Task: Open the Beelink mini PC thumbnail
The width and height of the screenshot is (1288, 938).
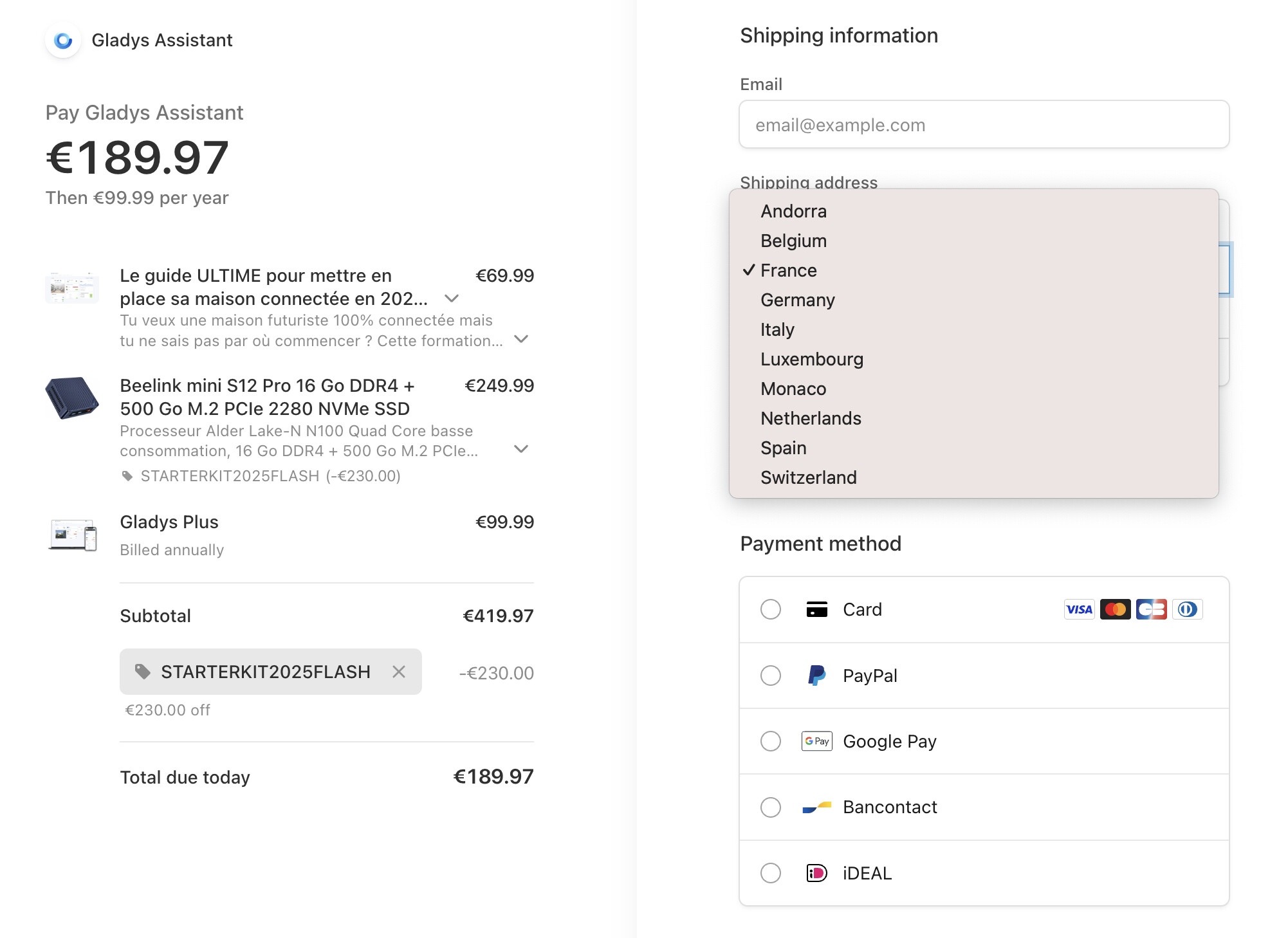Action: 72,398
